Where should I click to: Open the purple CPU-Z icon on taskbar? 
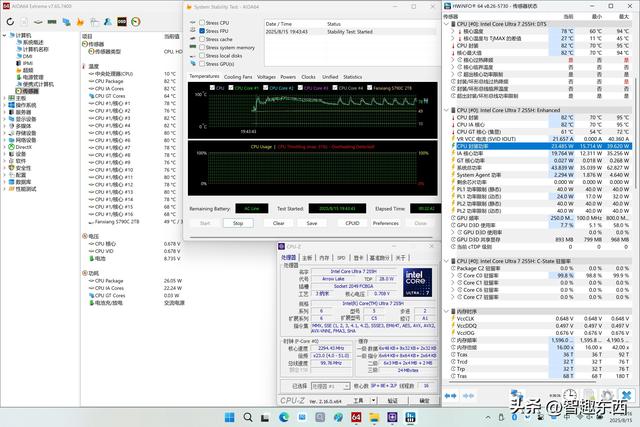(x=392, y=417)
